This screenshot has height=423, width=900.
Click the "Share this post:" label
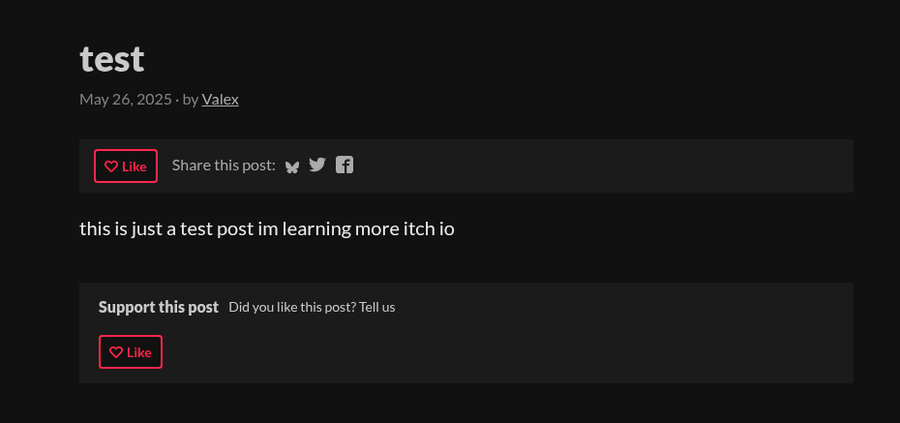coord(224,165)
